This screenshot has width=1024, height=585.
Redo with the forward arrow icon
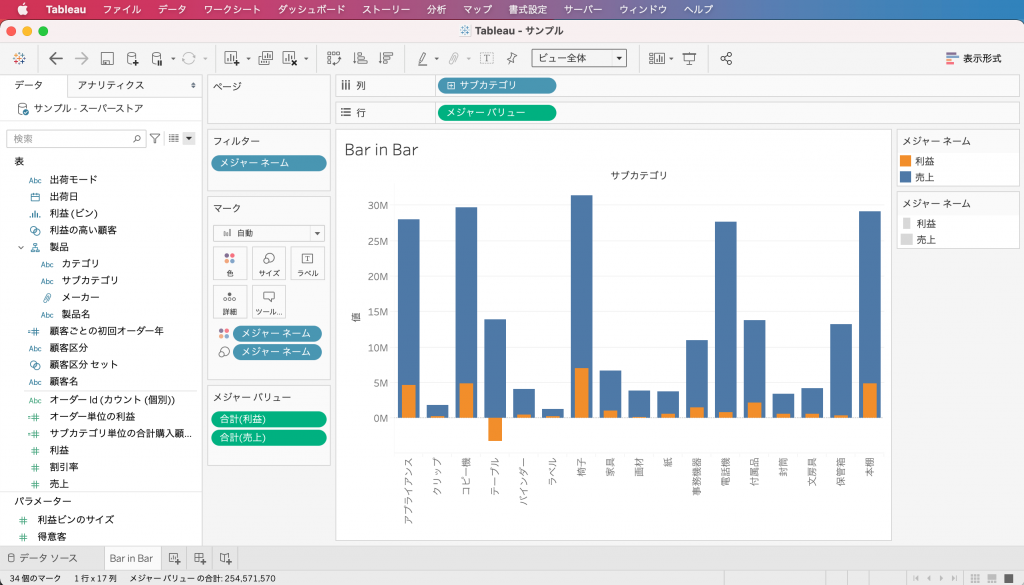(82, 59)
